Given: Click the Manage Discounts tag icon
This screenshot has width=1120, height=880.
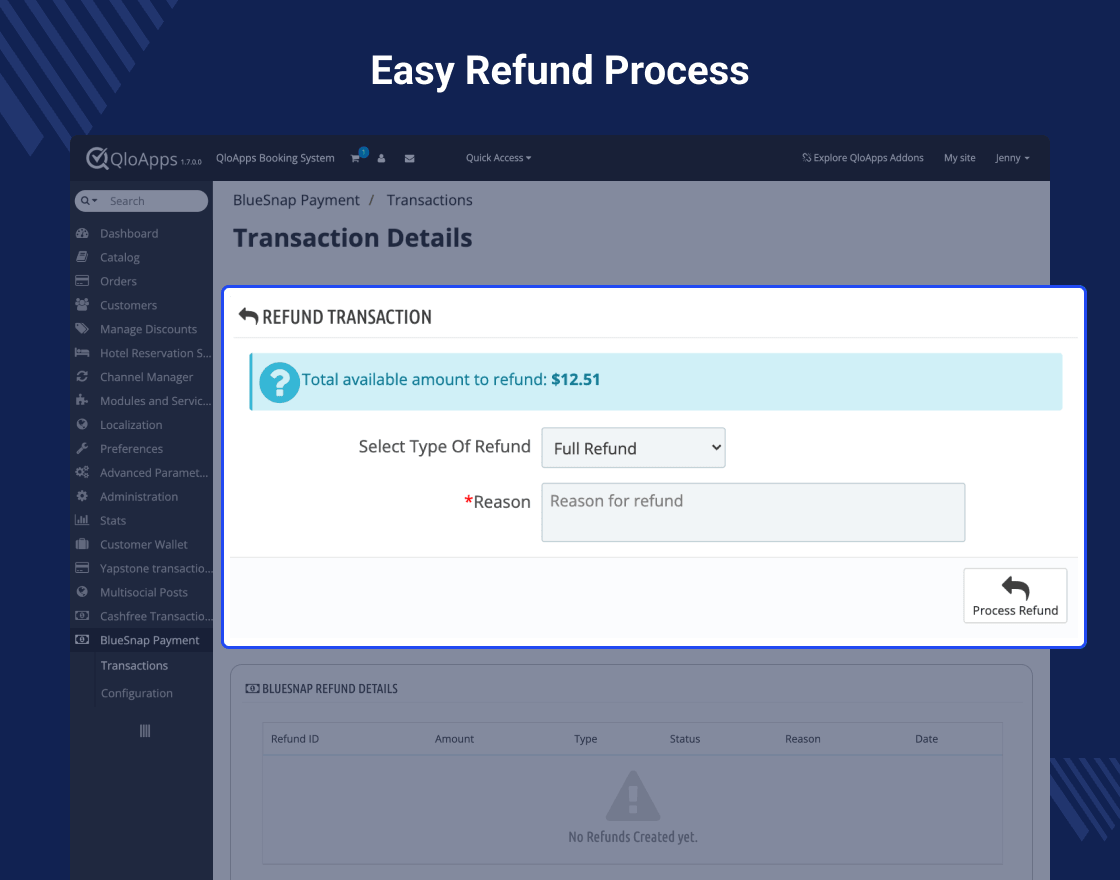Looking at the screenshot, I should coord(82,329).
